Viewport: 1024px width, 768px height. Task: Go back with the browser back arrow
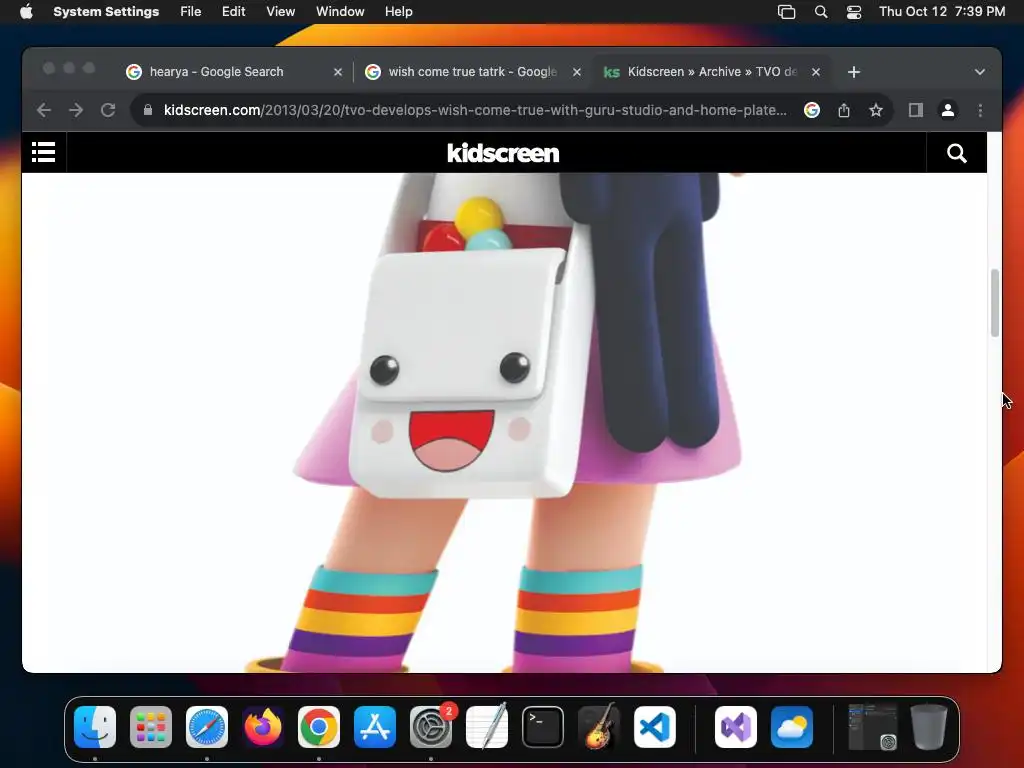point(44,110)
